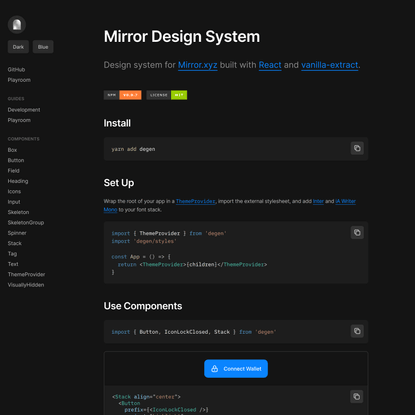Open the GitHub sidebar link
415x415 pixels.
pos(16,69)
